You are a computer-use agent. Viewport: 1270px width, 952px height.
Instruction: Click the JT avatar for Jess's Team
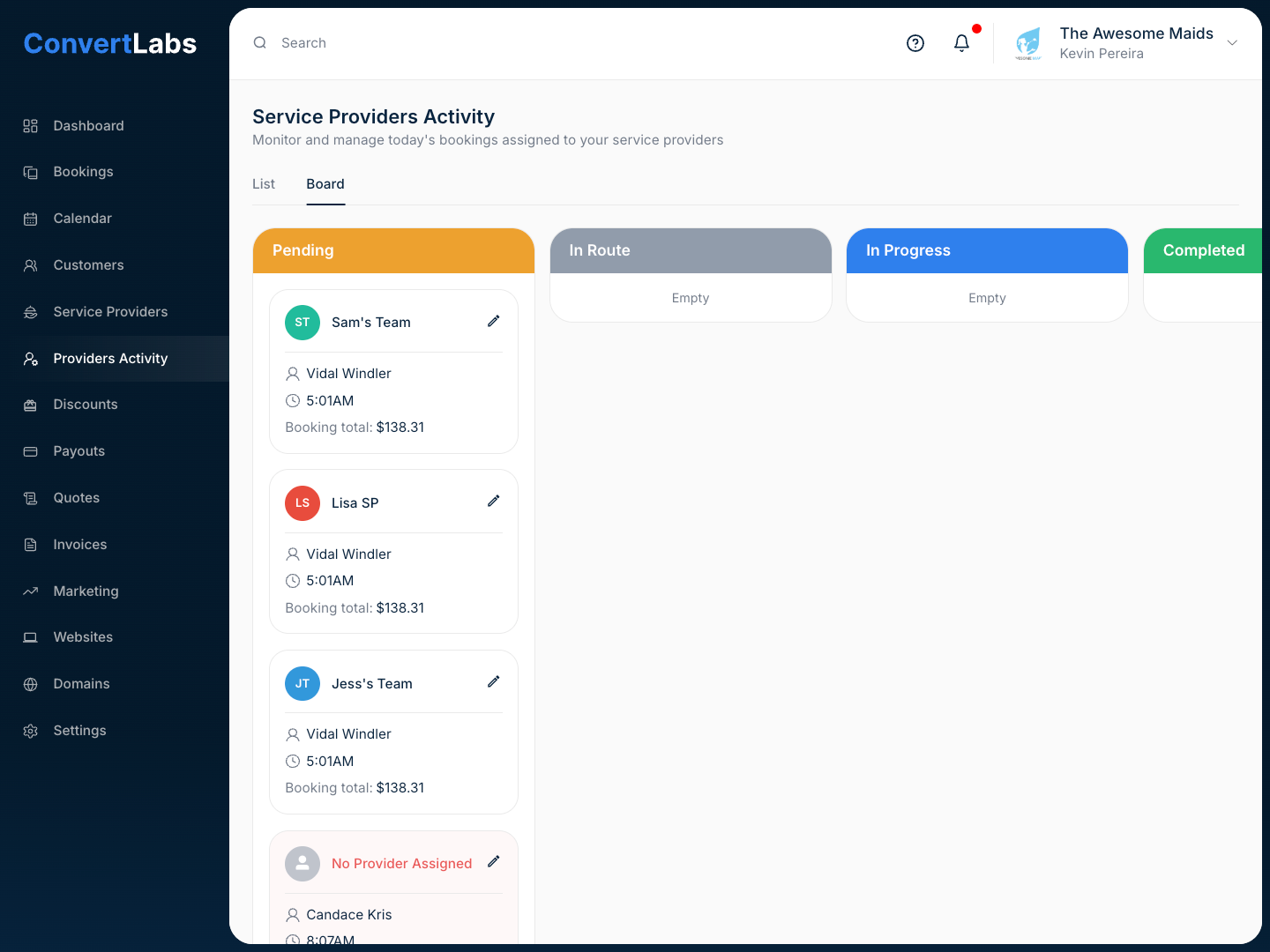(303, 684)
